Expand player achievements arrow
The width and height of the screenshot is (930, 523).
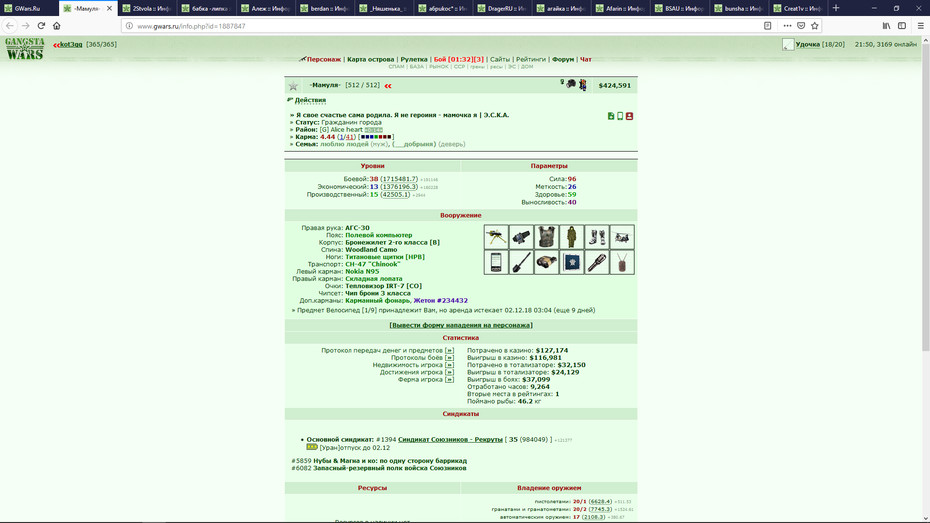pos(449,372)
